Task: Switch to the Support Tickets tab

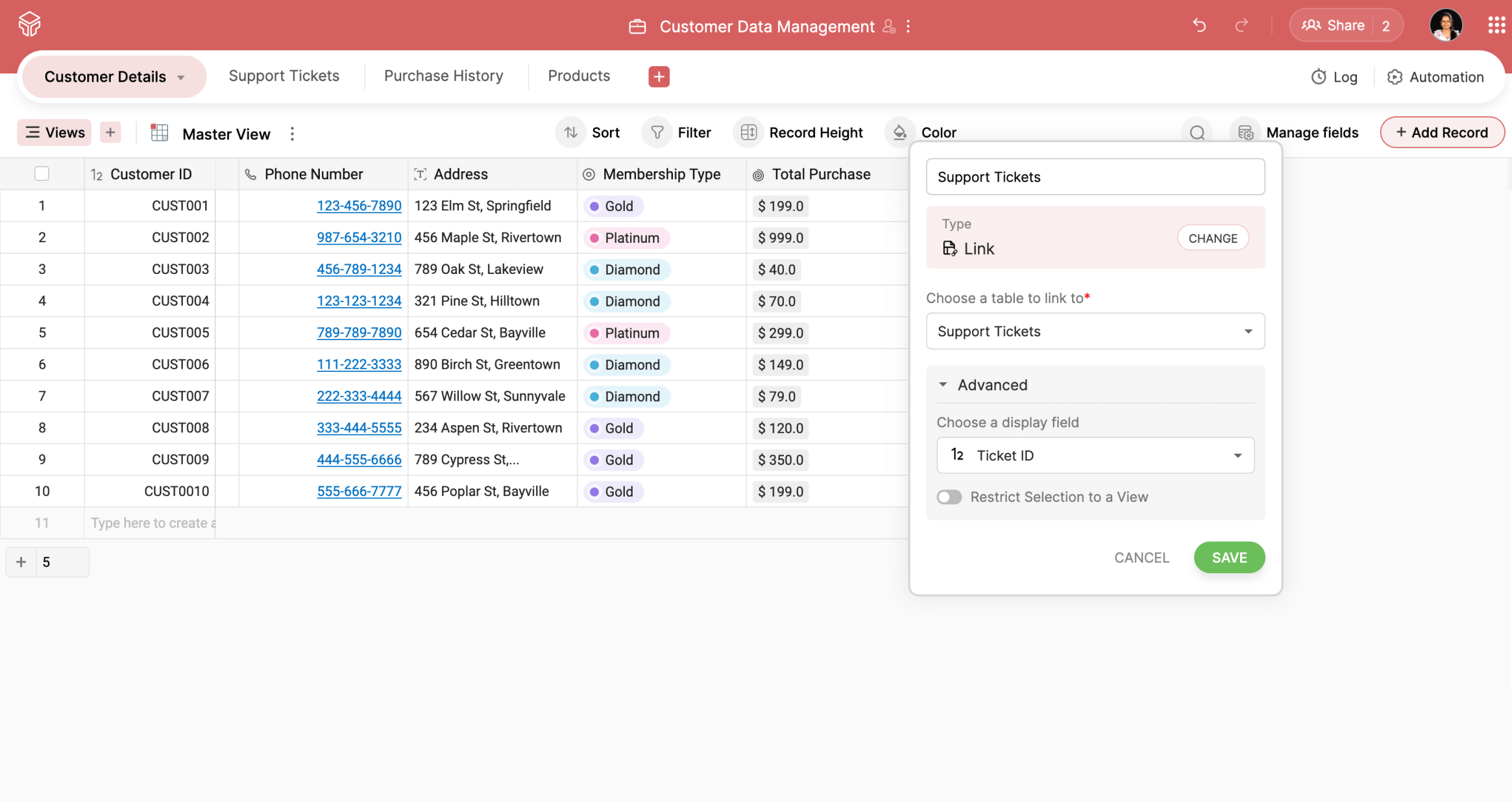Action: (284, 76)
